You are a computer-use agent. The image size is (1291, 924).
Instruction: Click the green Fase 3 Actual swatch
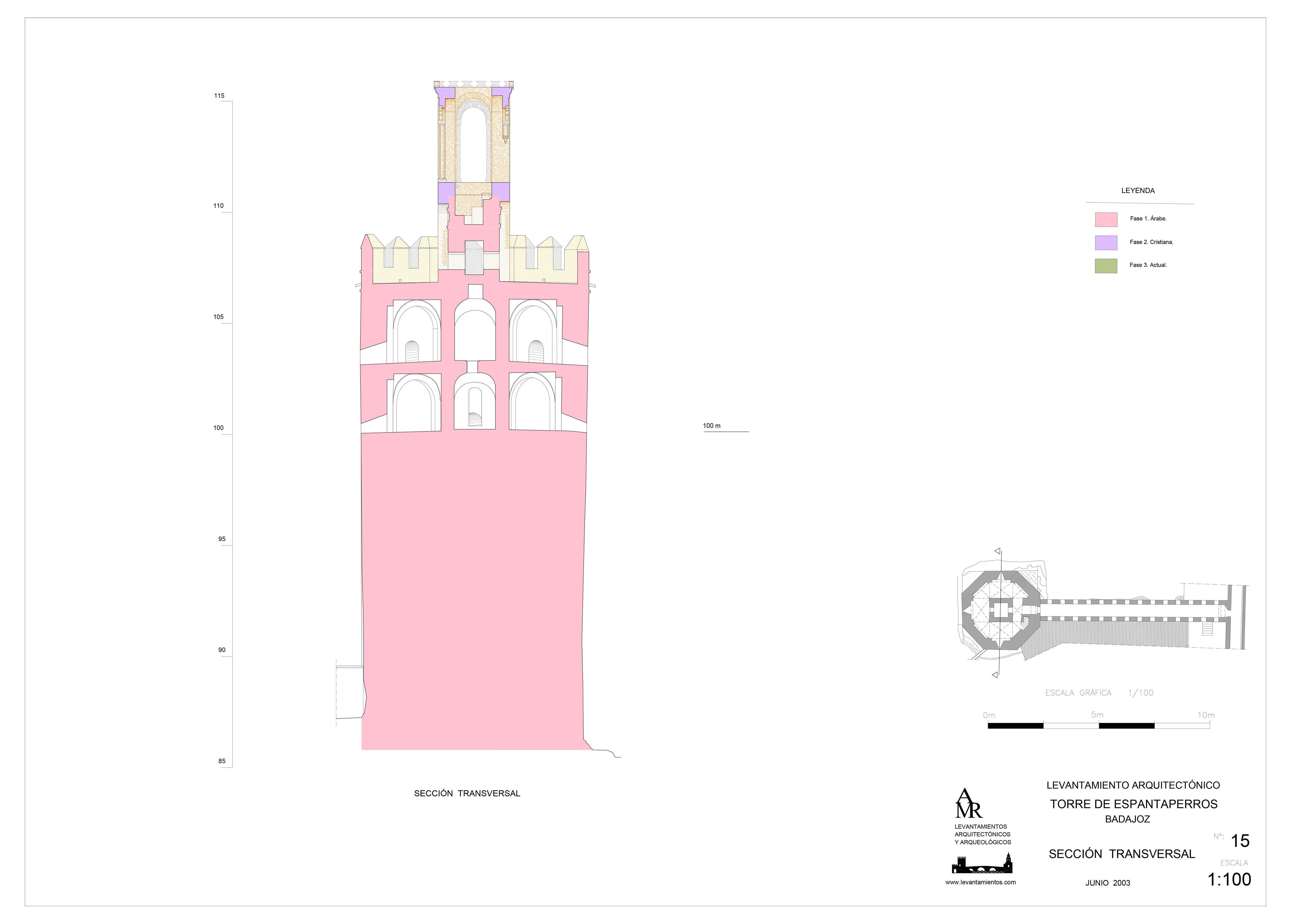tap(1106, 266)
